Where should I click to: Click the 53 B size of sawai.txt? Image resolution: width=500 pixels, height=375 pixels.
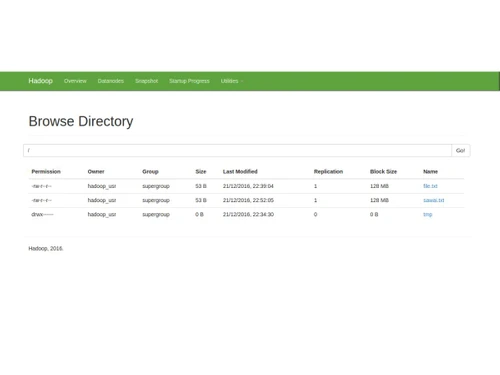pyautogui.click(x=201, y=200)
